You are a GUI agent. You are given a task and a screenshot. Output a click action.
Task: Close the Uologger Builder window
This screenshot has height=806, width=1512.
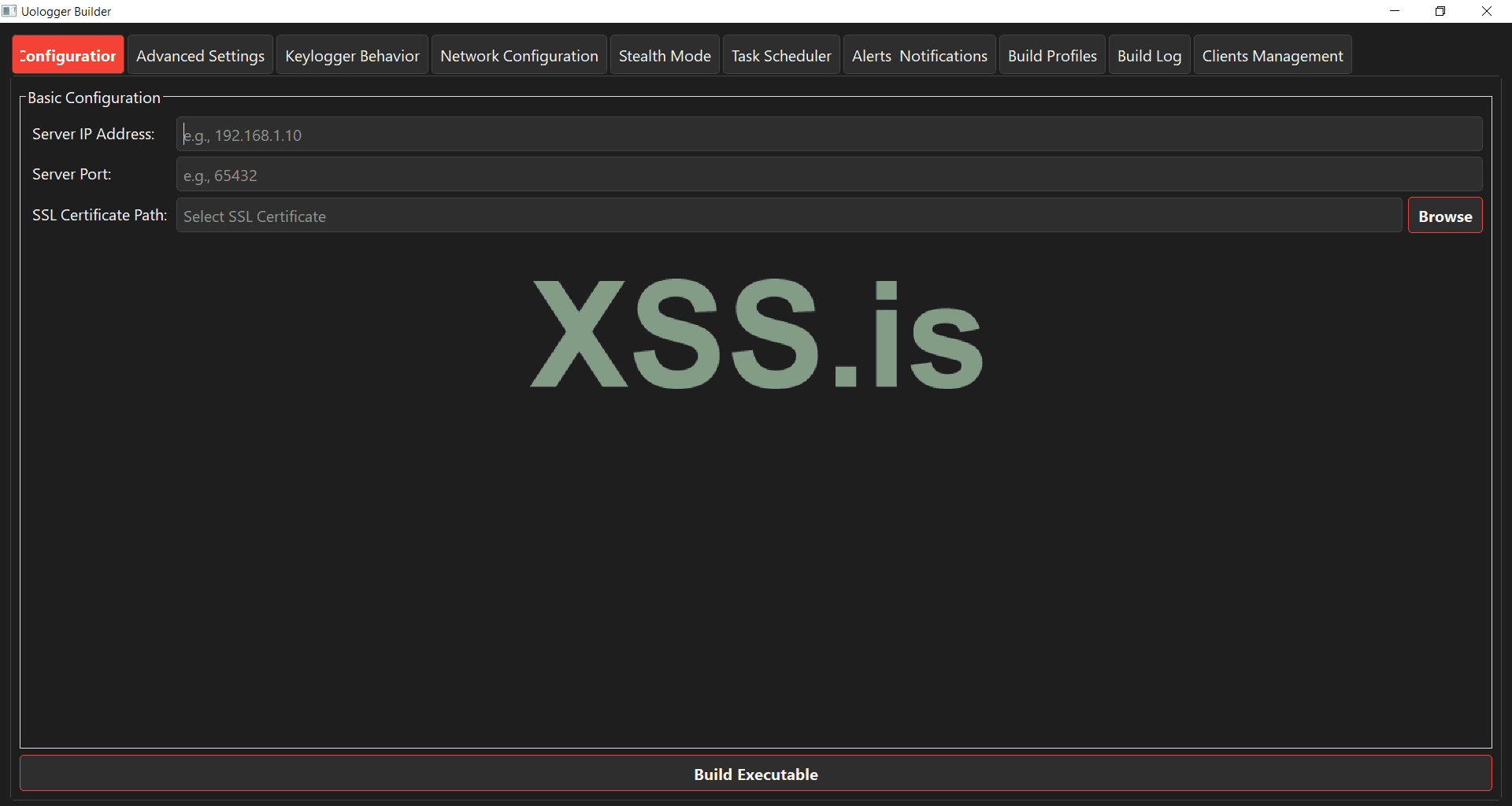pos(1487,11)
